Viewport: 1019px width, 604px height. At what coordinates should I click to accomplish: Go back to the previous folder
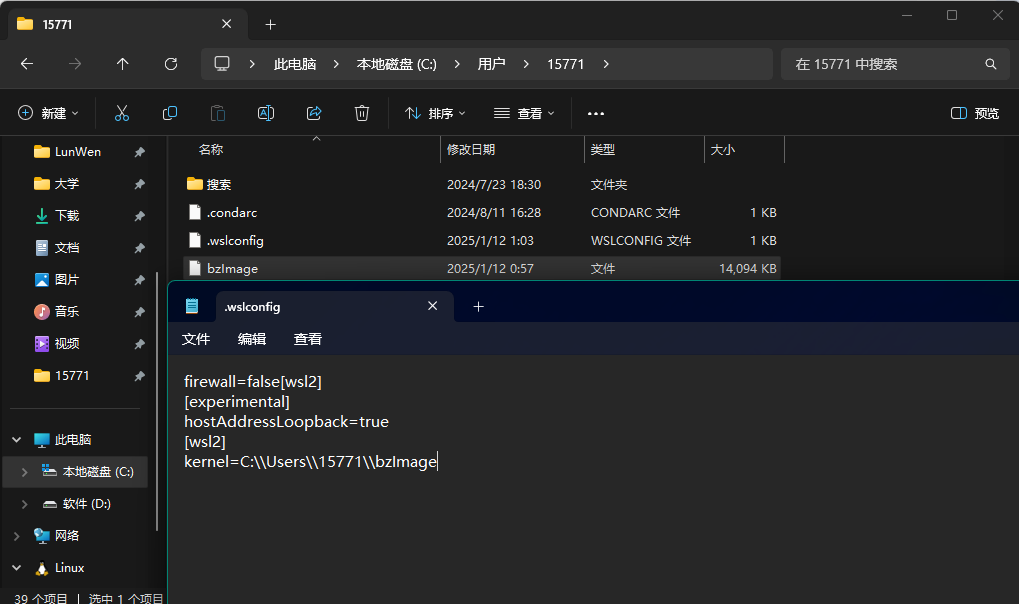[27, 64]
